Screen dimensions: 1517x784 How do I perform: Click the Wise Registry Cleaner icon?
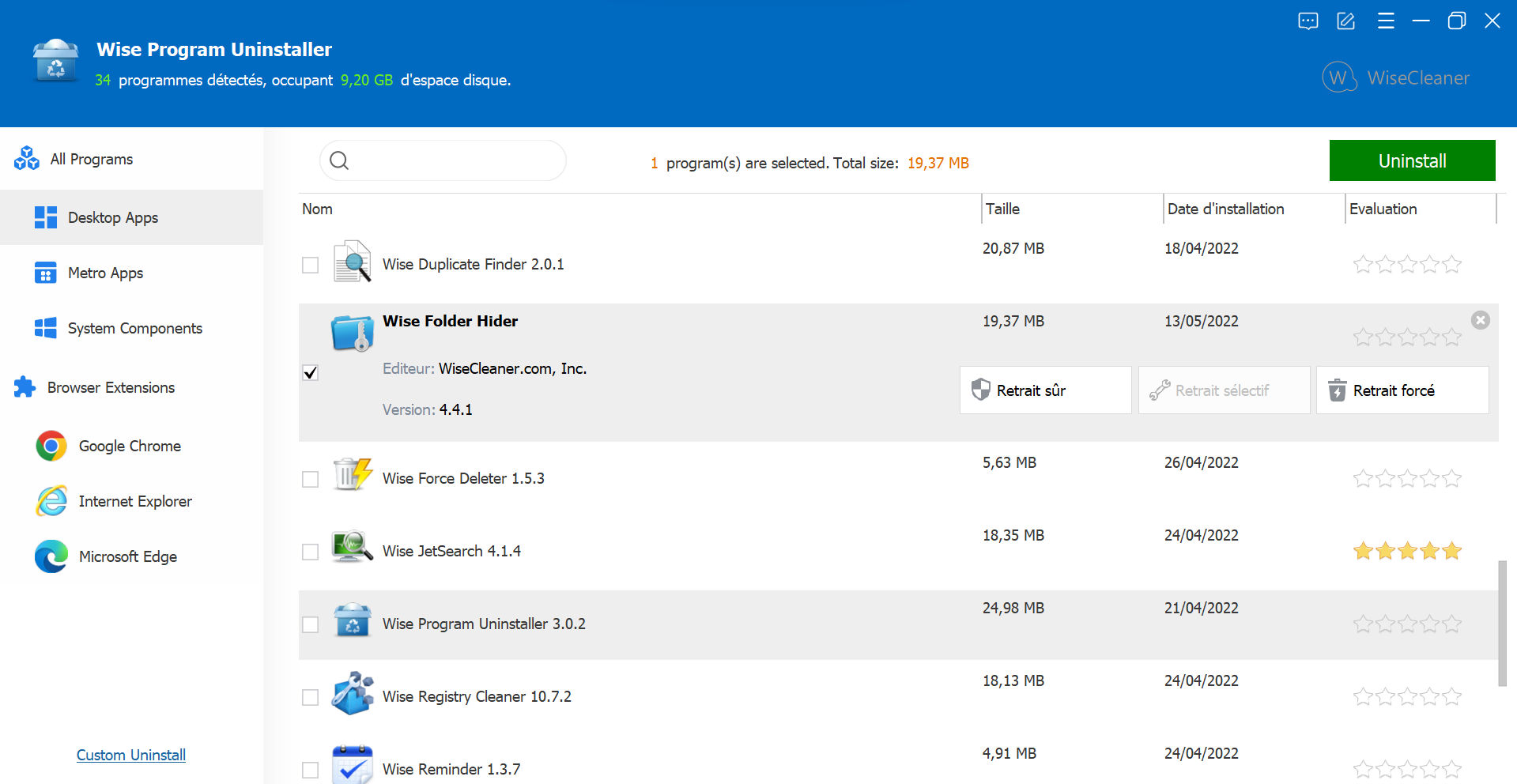352,693
